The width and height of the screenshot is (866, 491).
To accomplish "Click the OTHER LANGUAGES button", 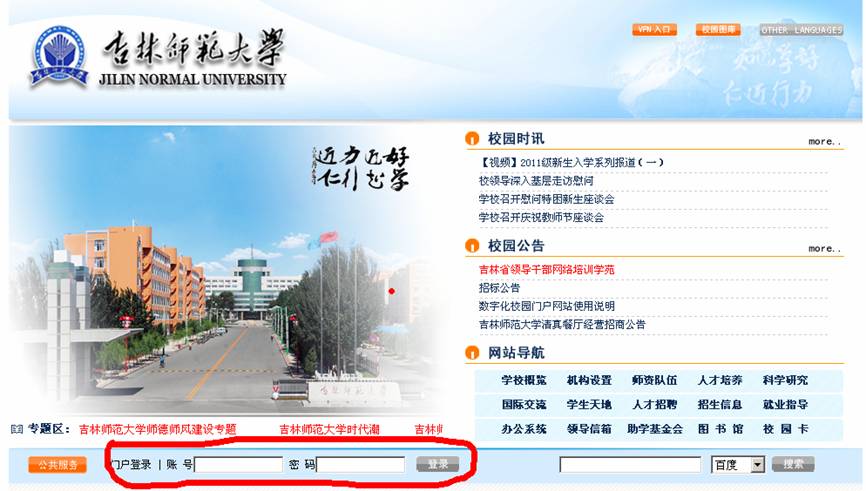I will click(x=800, y=30).
